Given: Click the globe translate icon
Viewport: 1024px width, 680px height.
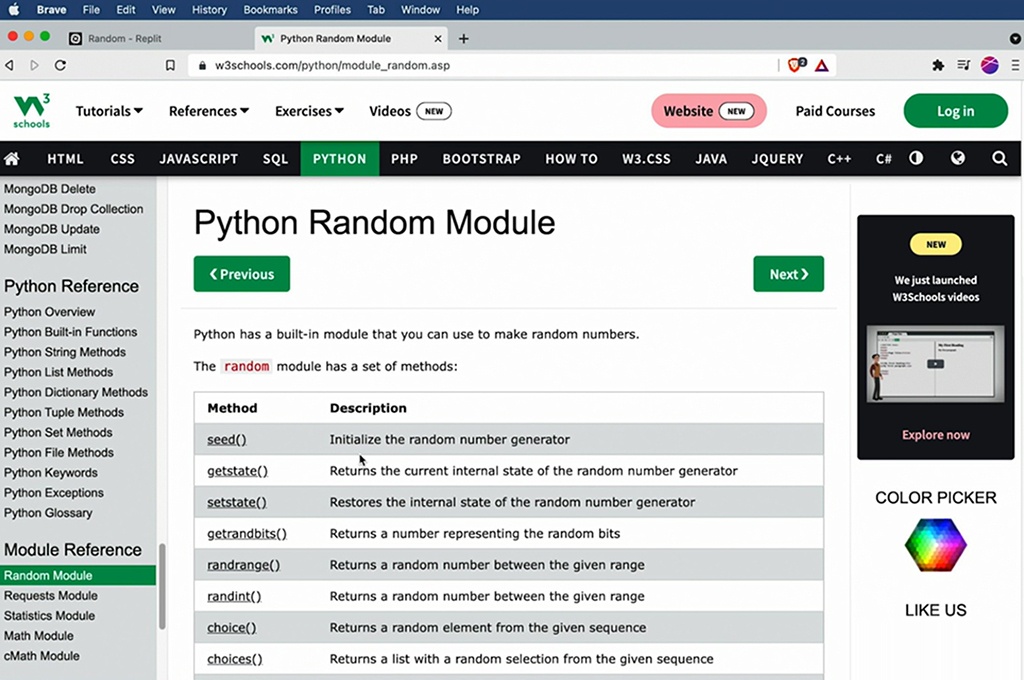Looking at the screenshot, I should (x=957, y=159).
